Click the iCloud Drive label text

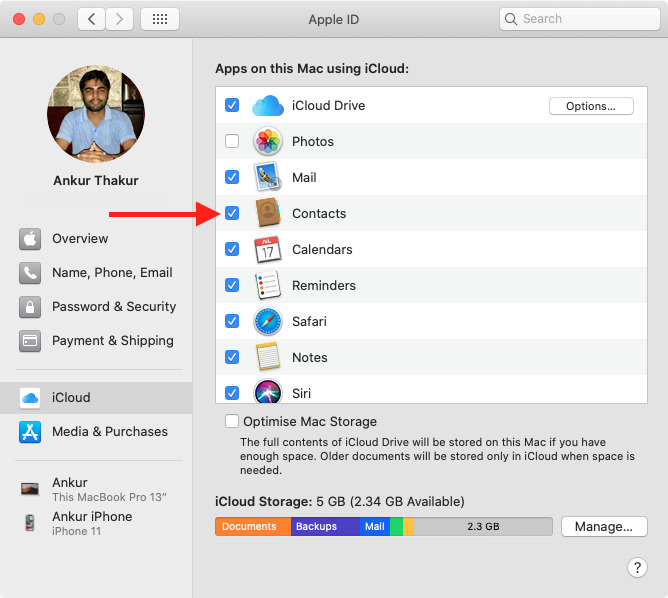328,106
